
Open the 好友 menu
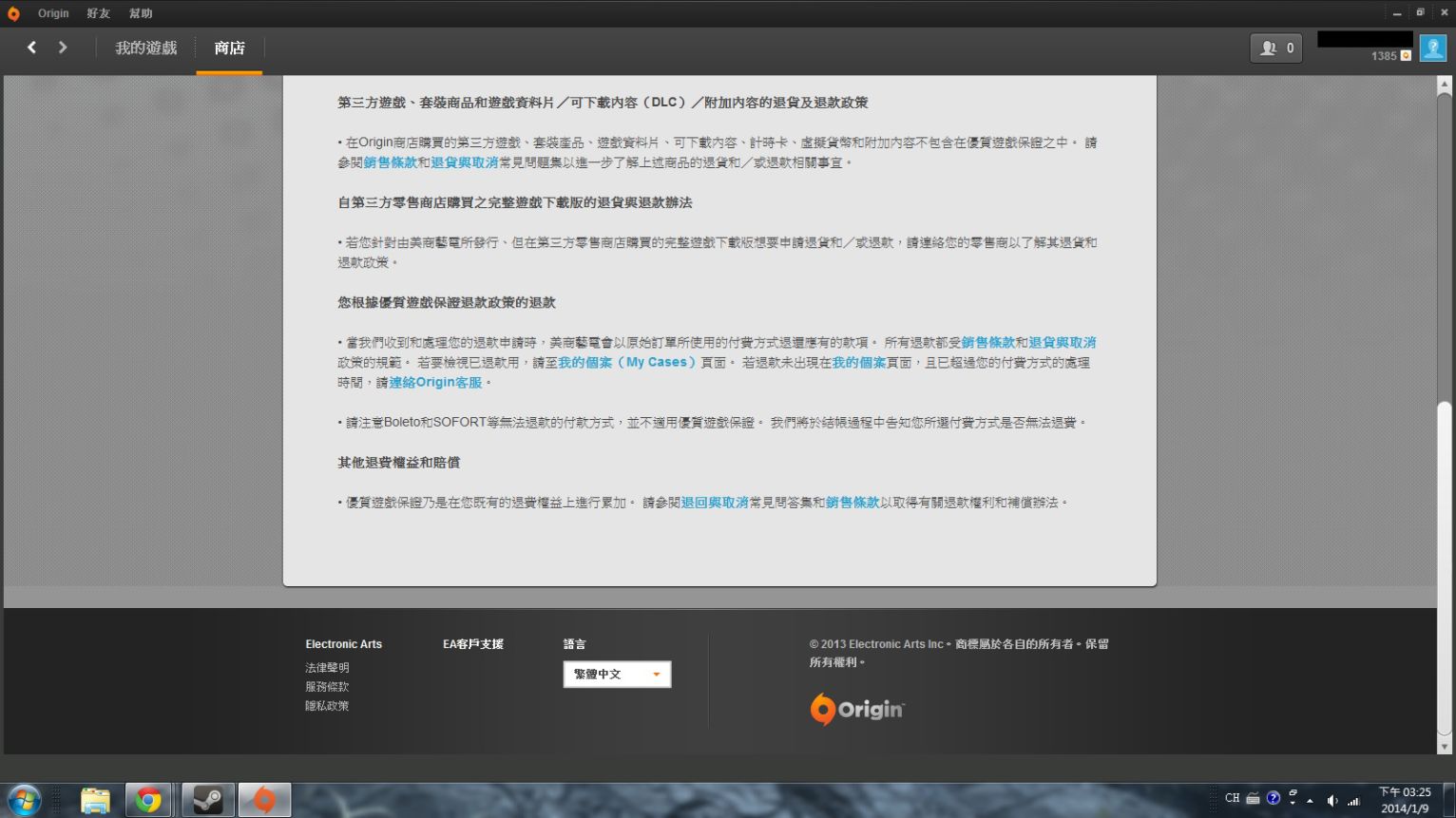[98, 13]
